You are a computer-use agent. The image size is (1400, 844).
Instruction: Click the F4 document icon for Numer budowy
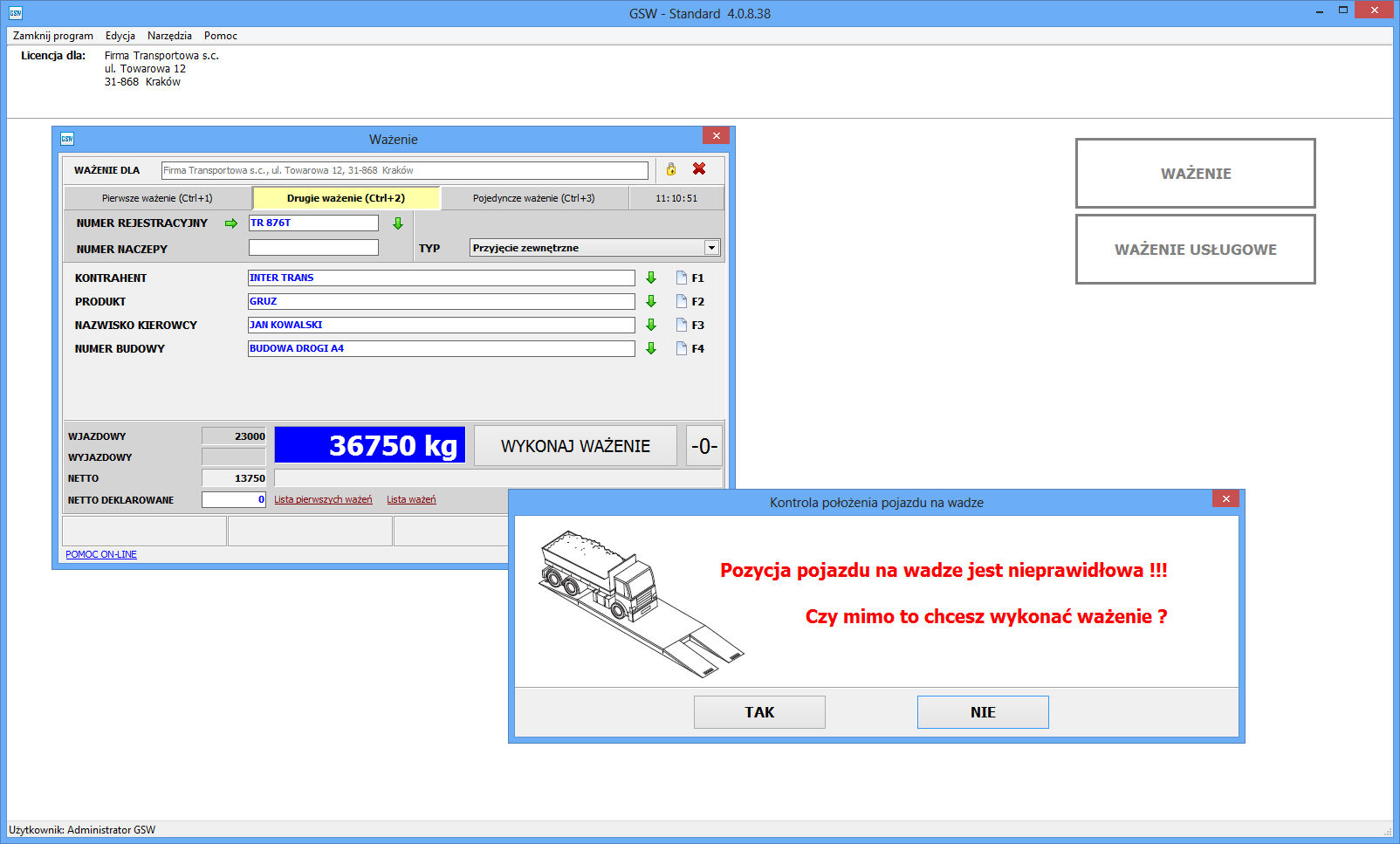click(682, 348)
